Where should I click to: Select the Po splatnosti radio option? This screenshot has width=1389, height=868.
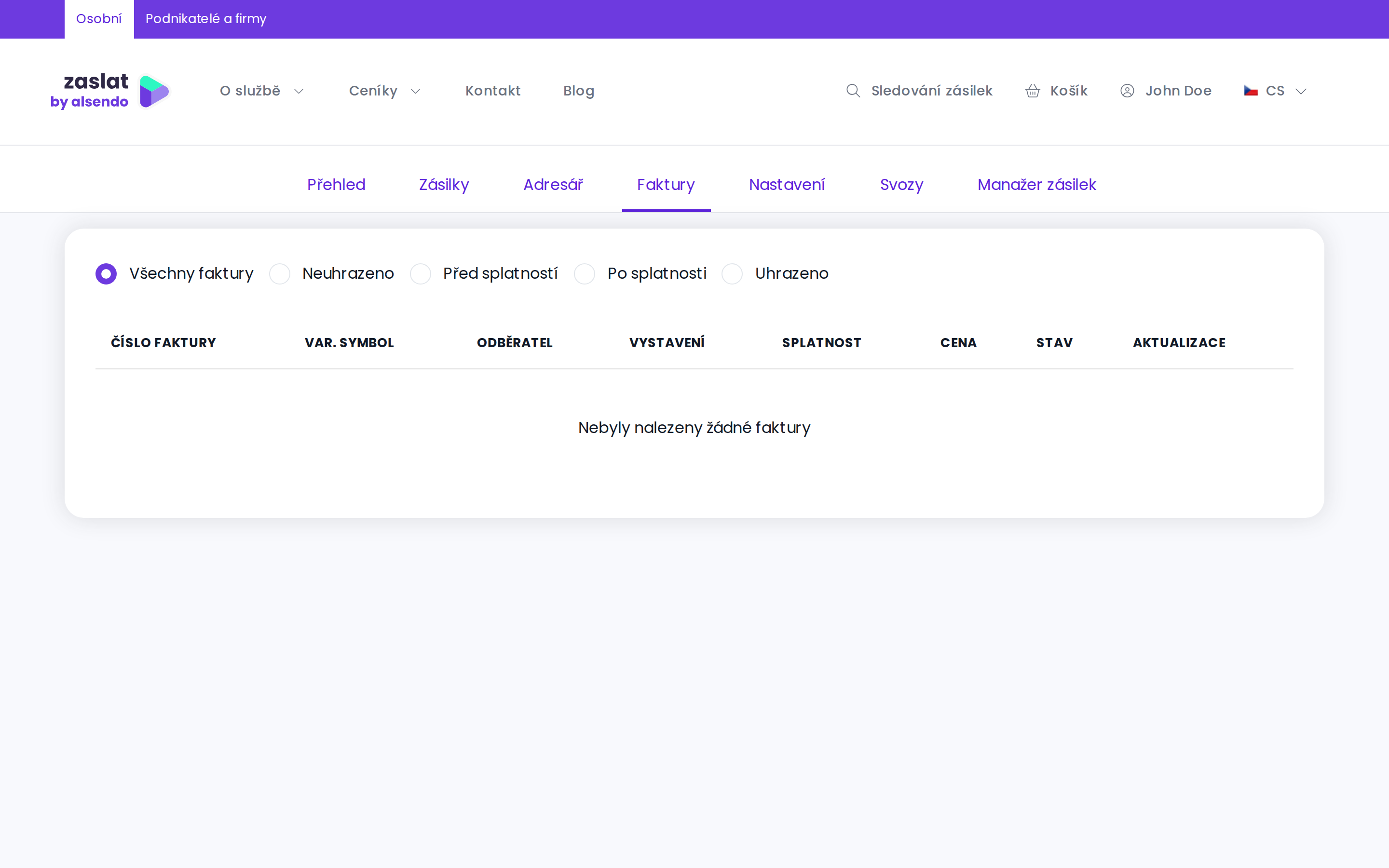(585, 274)
